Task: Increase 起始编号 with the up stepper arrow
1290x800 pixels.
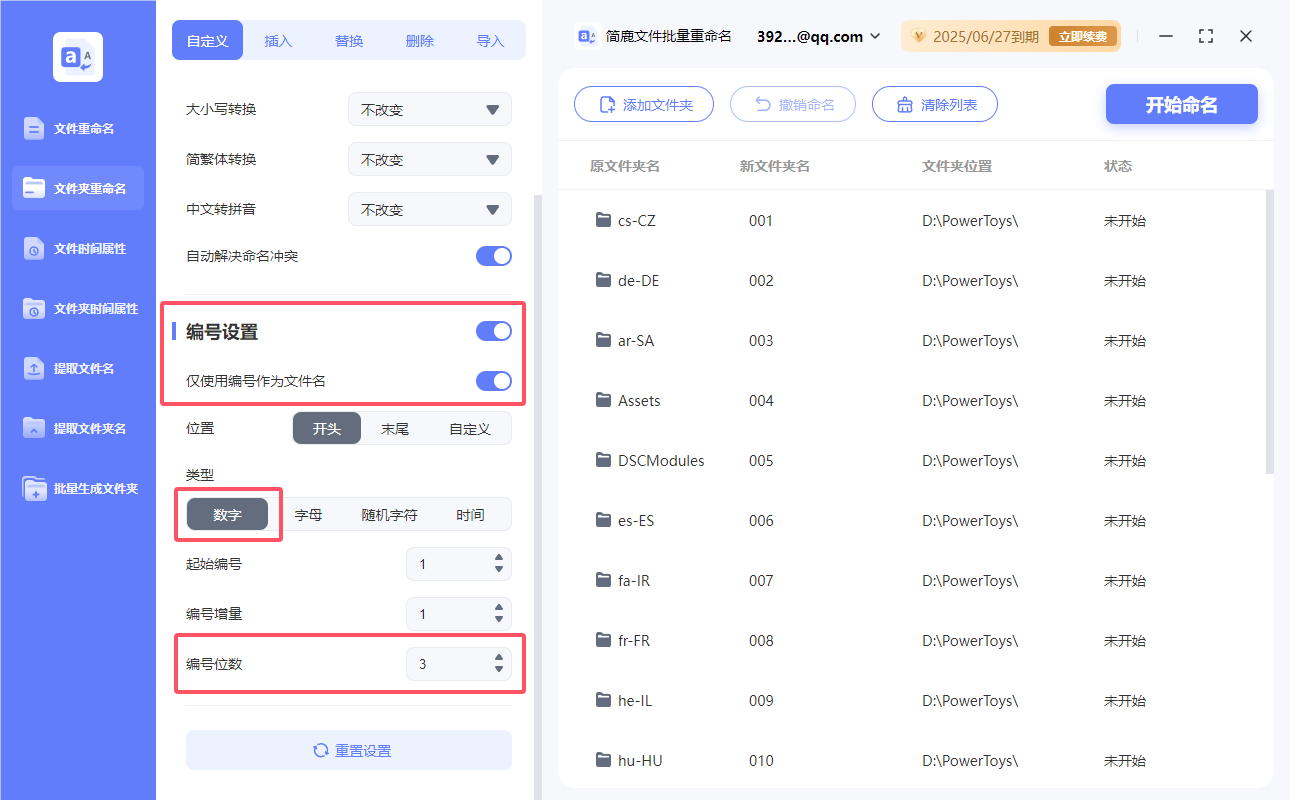Action: coord(497,559)
